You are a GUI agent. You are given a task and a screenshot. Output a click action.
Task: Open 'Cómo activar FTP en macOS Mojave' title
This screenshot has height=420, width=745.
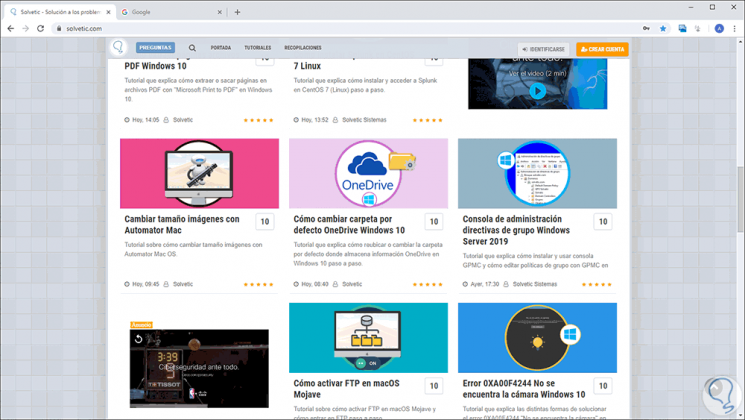(x=346, y=389)
